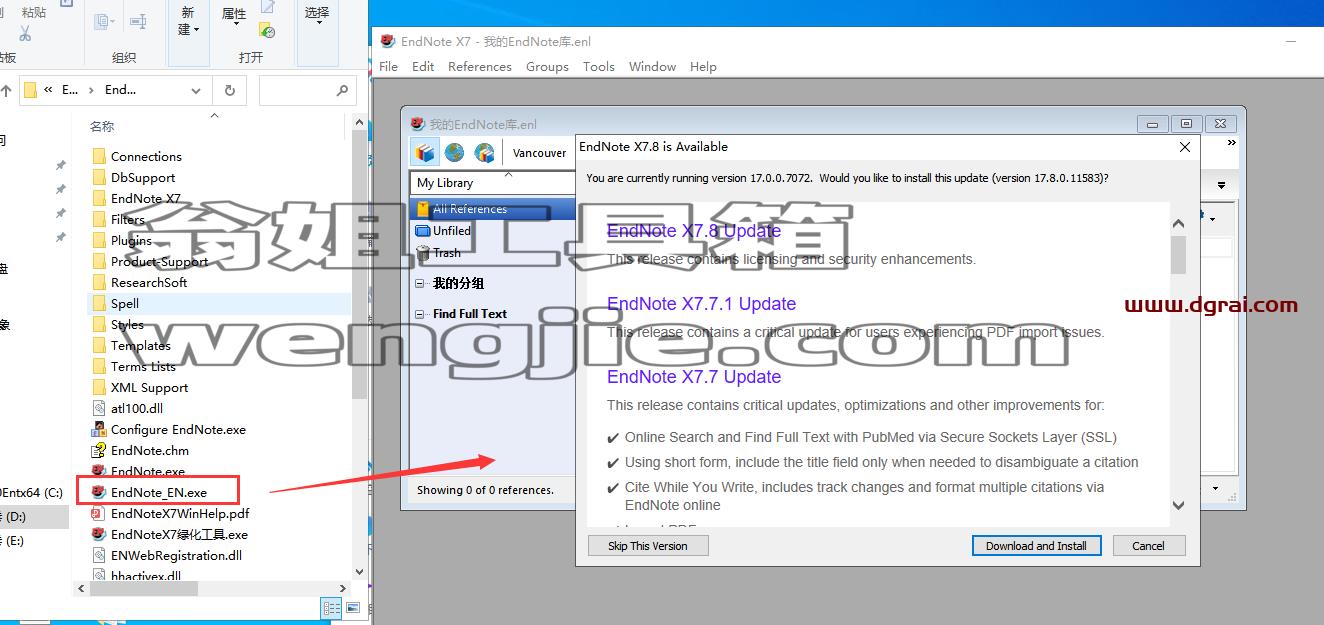Open the 新建 dropdown in Explorer ribbon
This screenshot has width=1324, height=625.
point(188,20)
